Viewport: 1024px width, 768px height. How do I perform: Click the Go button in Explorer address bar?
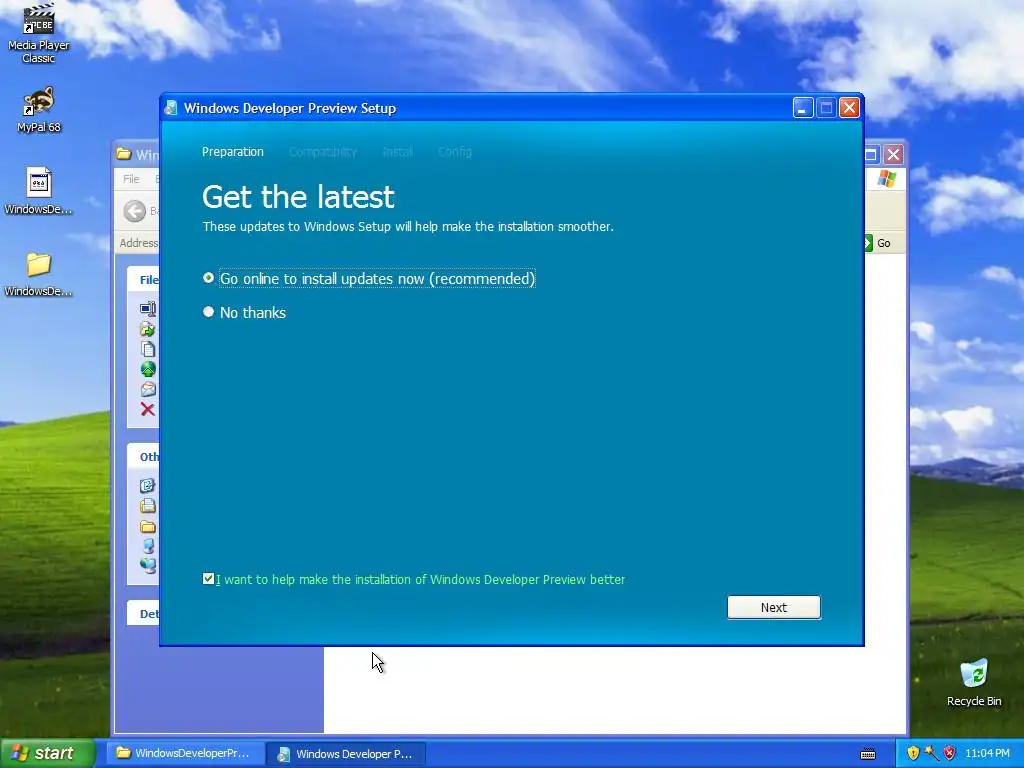[x=879, y=243]
